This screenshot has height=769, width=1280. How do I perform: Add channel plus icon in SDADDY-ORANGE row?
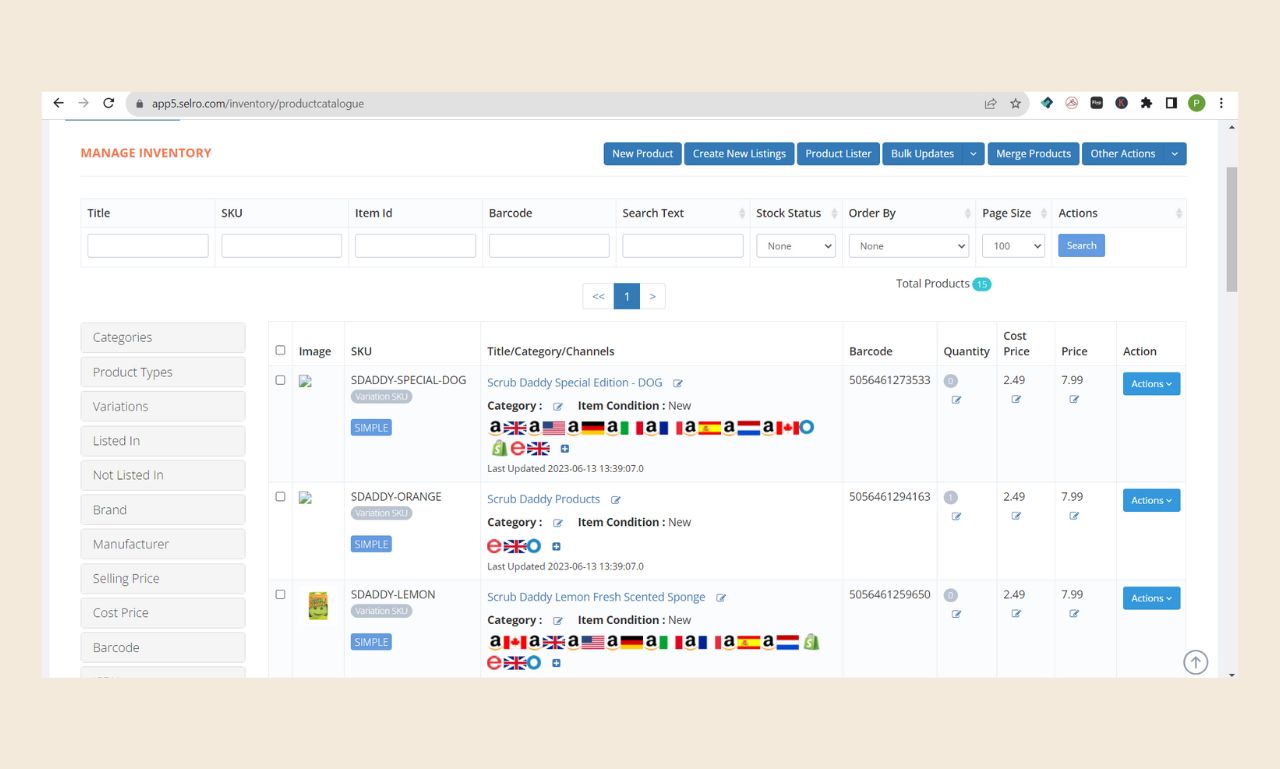556,546
